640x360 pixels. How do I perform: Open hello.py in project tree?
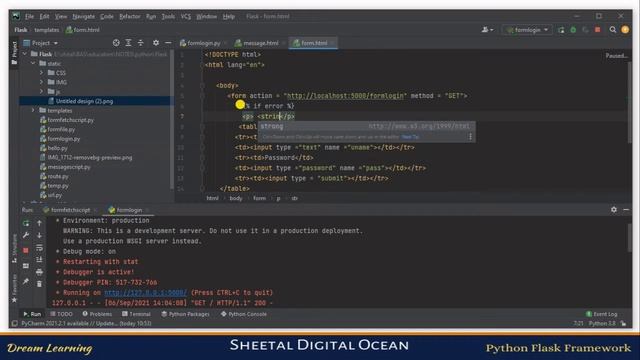click(x=58, y=148)
